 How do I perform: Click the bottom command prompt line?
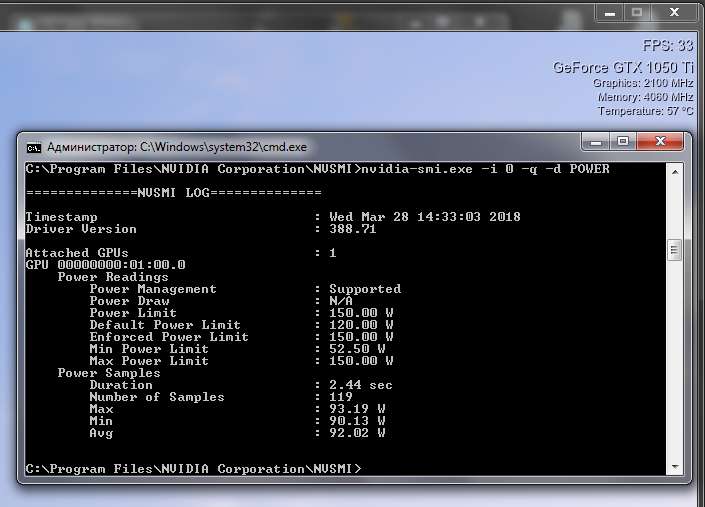coord(193,469)
